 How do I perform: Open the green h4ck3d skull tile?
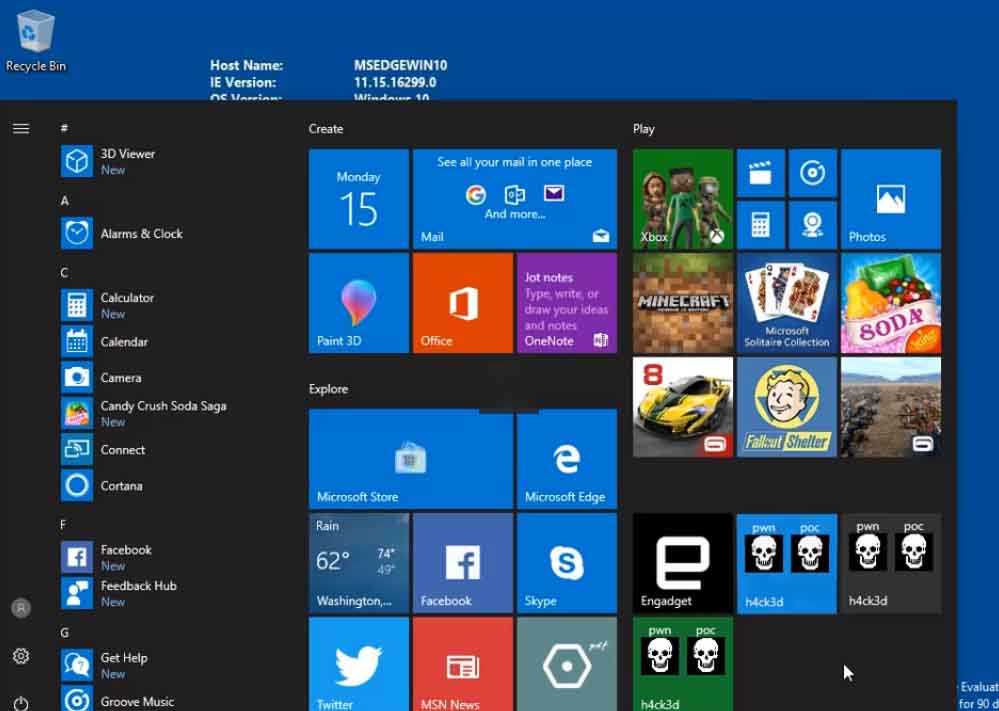pos(683,664)
